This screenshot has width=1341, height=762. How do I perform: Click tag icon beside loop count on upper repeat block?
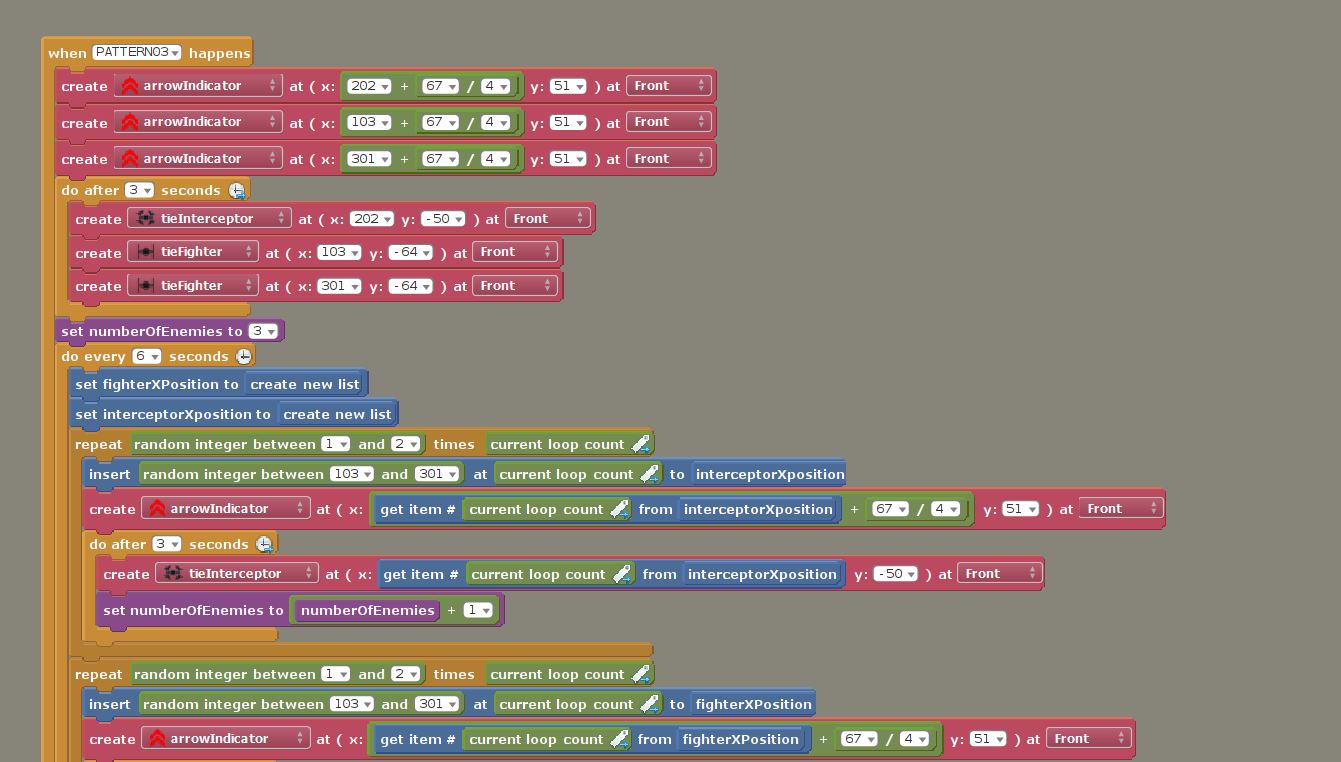641,444
